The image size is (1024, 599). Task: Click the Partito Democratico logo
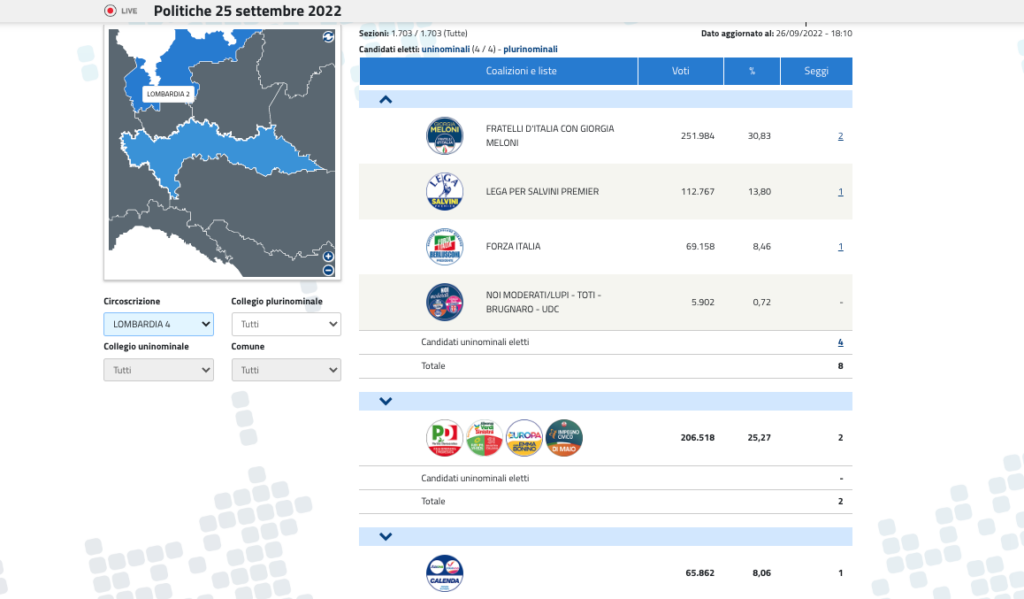(445, 438)
